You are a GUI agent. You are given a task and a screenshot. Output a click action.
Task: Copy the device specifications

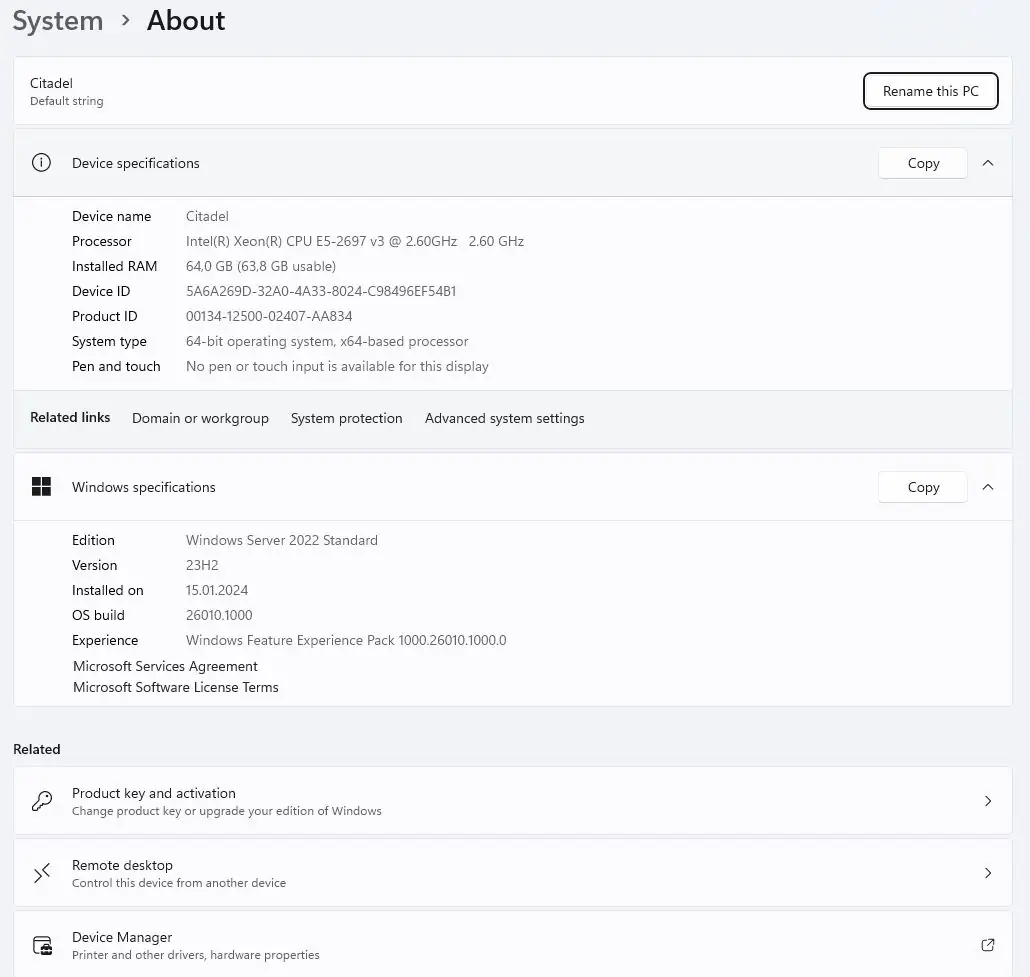point(922,163)
